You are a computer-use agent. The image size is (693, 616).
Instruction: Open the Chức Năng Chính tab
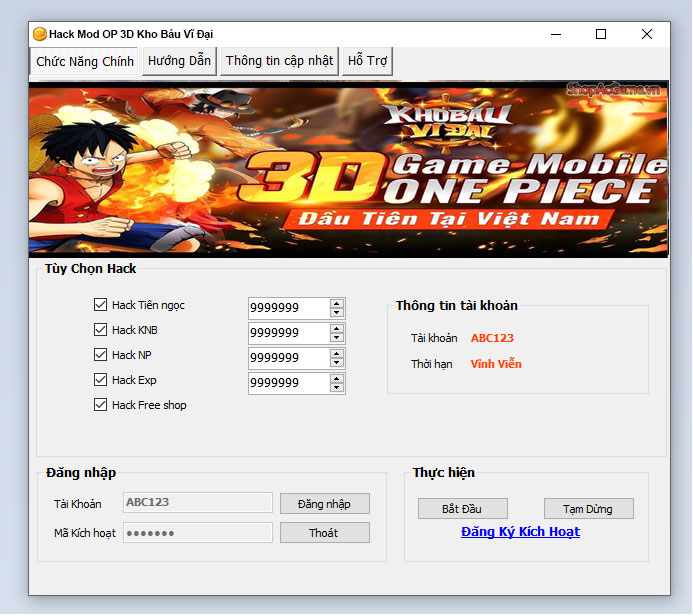(x=84, y=61)
